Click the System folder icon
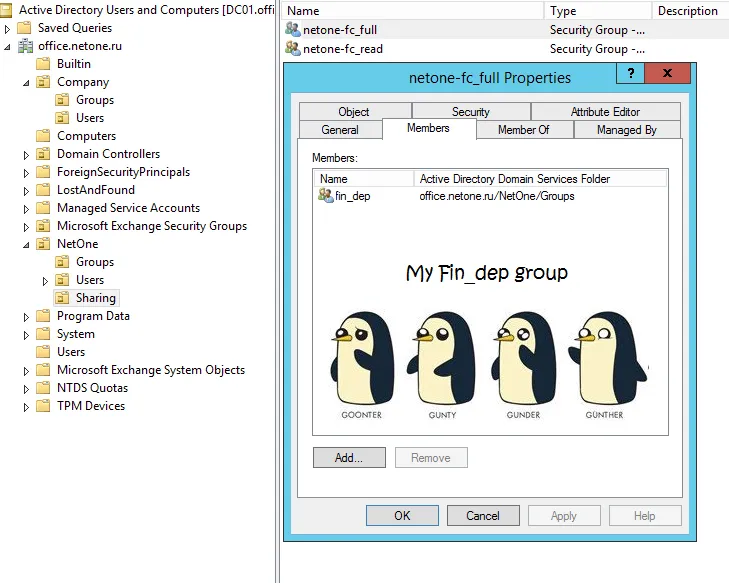Image resolution: width=729 pixels, height=583 pixels. 43,334
